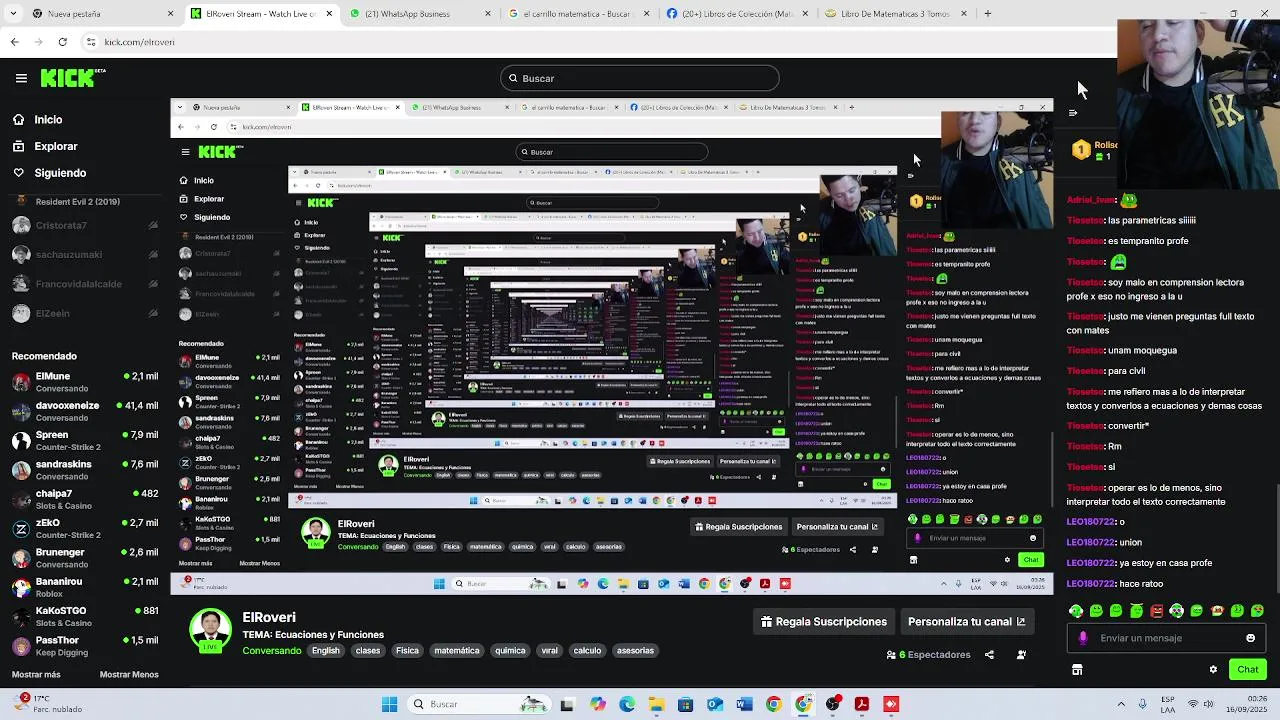This screenshot has width=1280, height=720.
Task: Click the Regala Suscripciones button below the stream
Action: pos(824,622)
